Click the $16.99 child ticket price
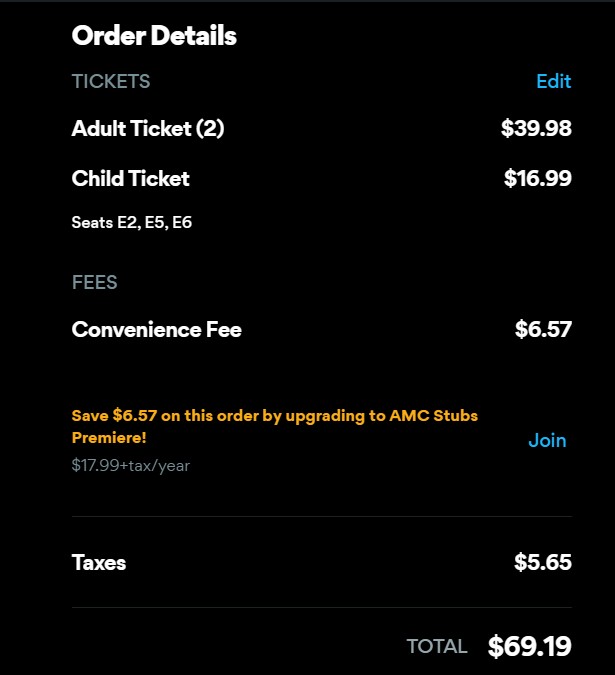Image resolution: width=615 pixels, height=675 pixels. pyautogui.click(x=538, y=179)
